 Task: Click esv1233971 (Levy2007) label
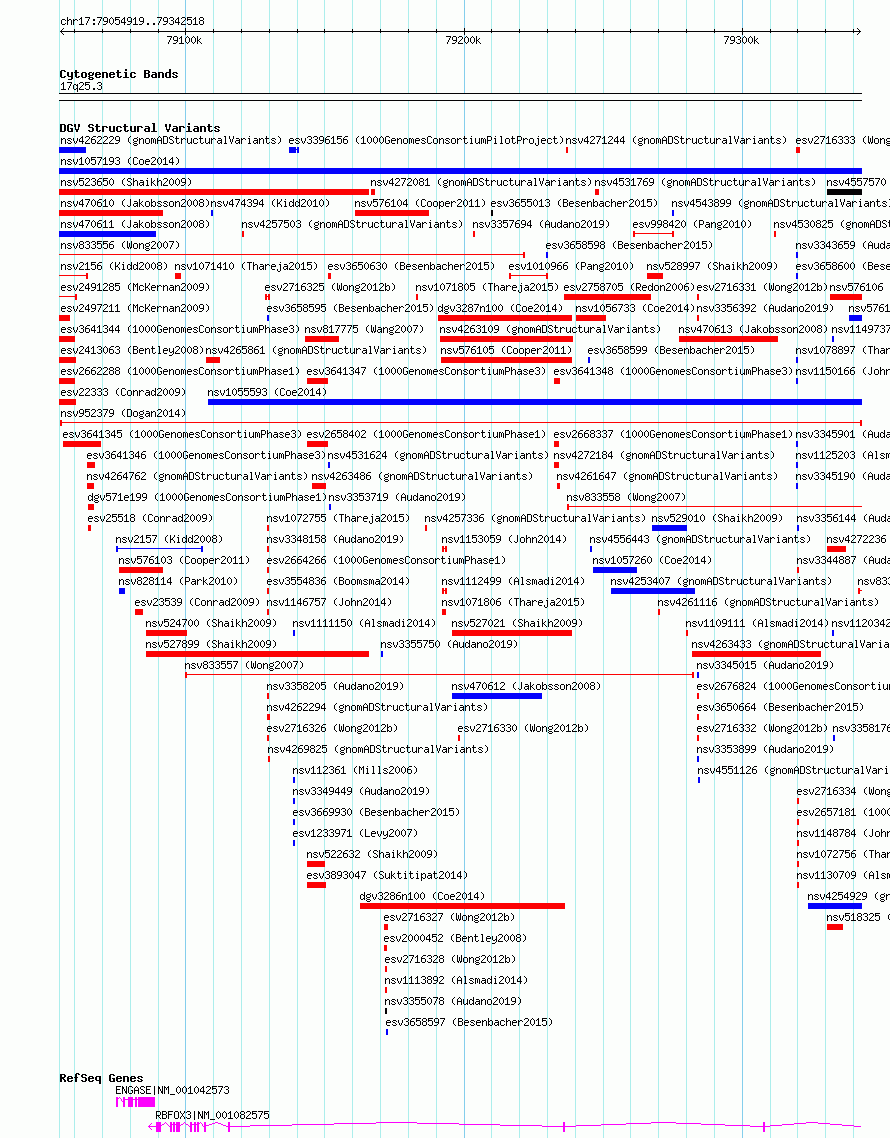pos(356,835)
